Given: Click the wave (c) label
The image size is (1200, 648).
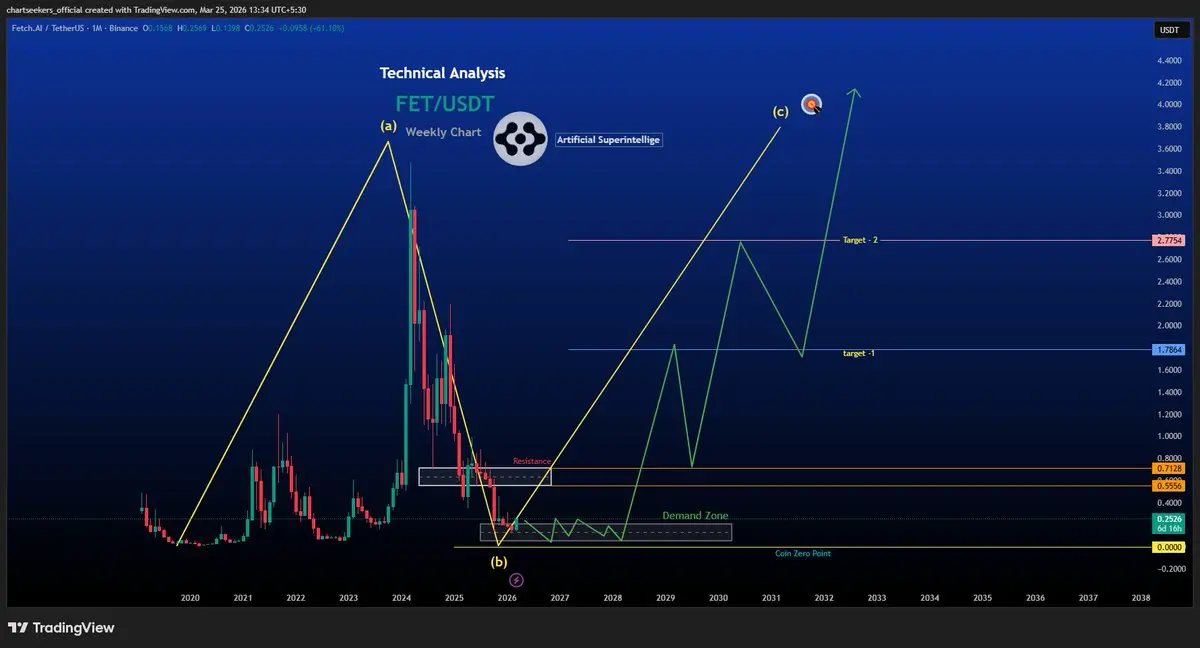Looking at the screenshot, I should (780, 111).
